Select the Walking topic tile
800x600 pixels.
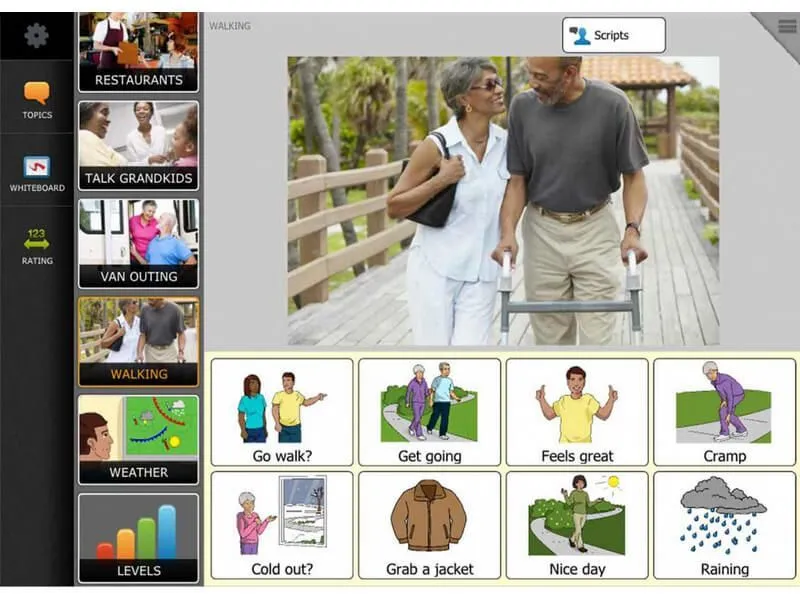coord(138,342)
